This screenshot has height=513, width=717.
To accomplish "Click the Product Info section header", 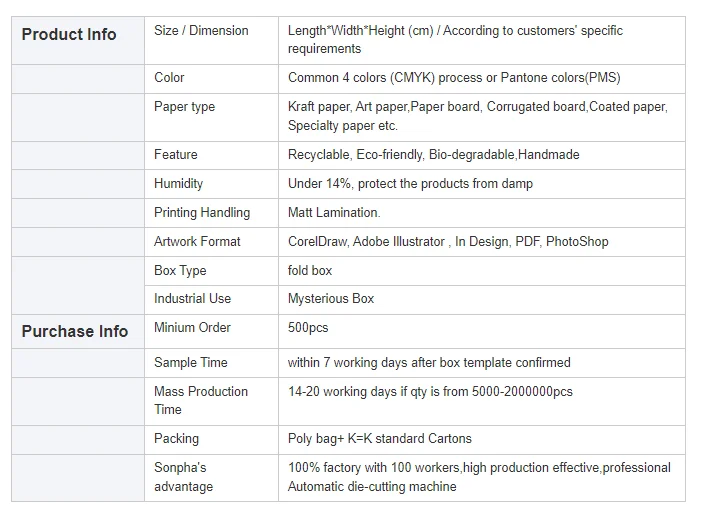I will (69, 35).
